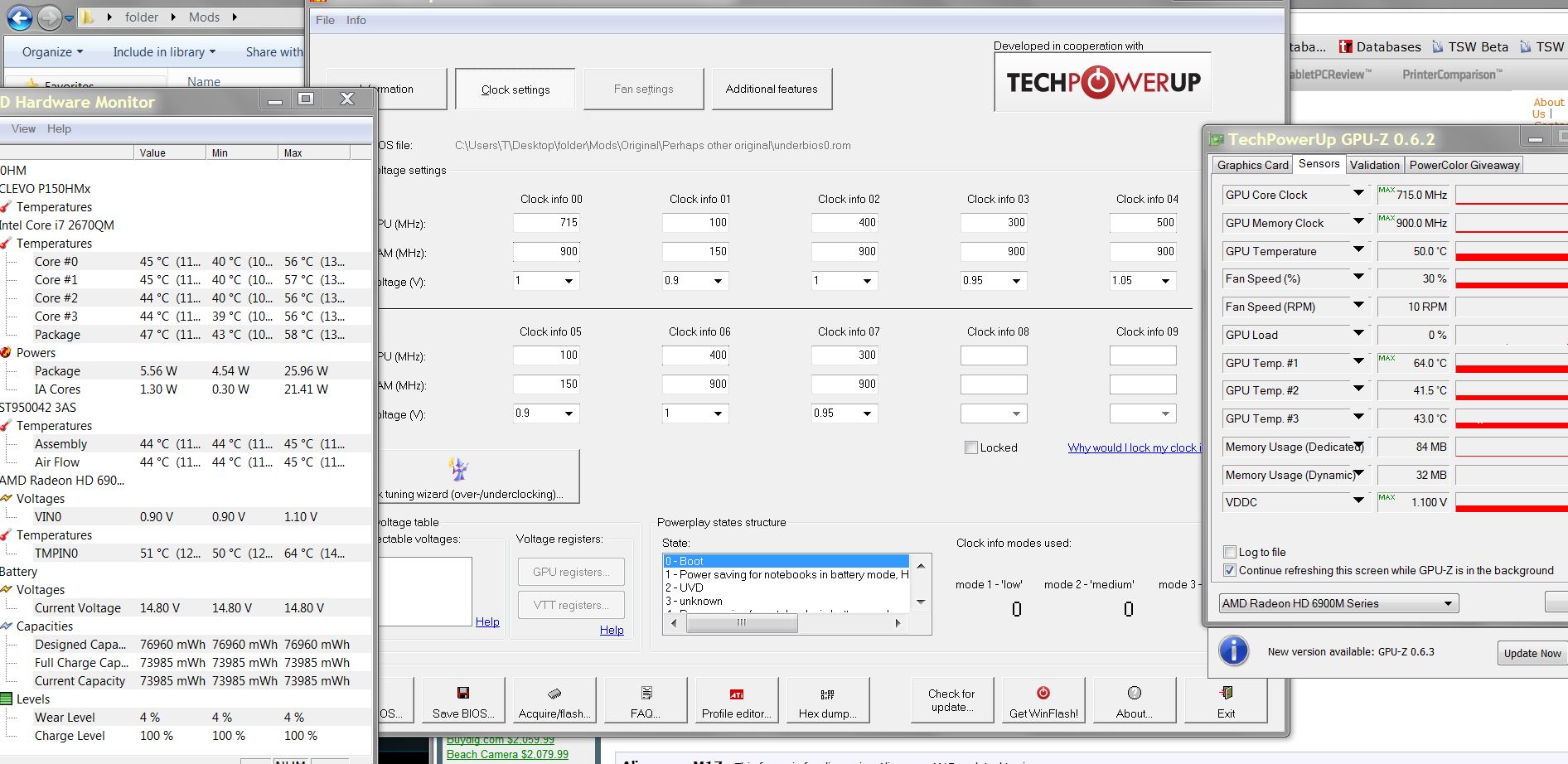Switch to the Fan settings tab
Screen dimensions: 1568x764
644,89
